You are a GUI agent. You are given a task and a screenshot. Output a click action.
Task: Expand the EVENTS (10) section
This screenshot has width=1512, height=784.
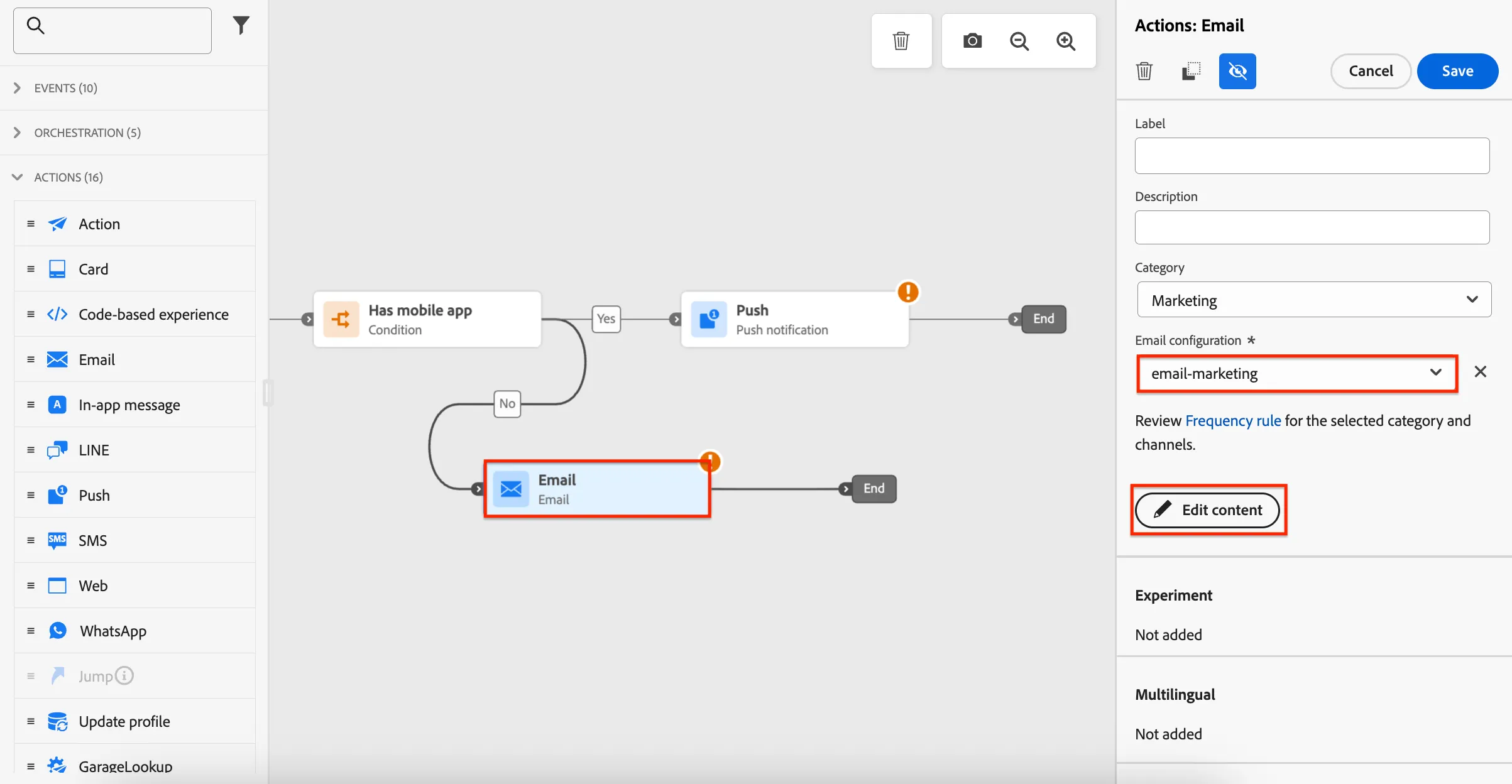pyautogui.click(x=134, y=88)
